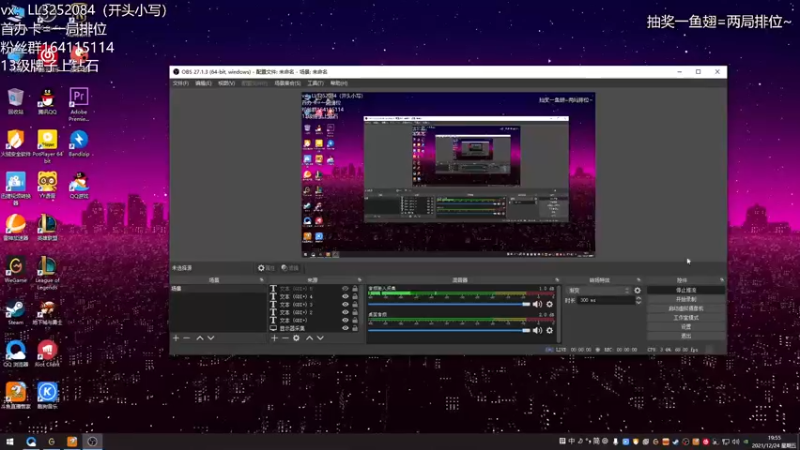
Task: Click the 属性 properties gear button
Action: pos(266,268)
